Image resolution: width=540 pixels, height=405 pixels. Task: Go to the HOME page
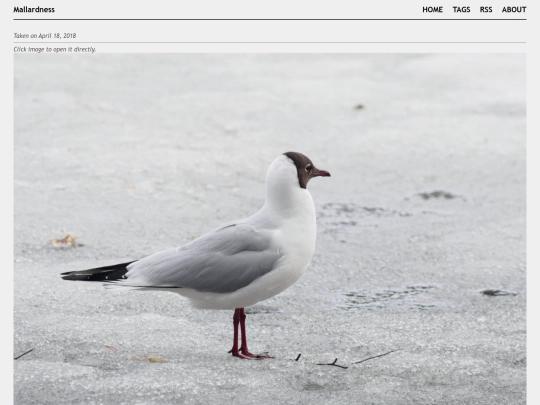[433, 10]
